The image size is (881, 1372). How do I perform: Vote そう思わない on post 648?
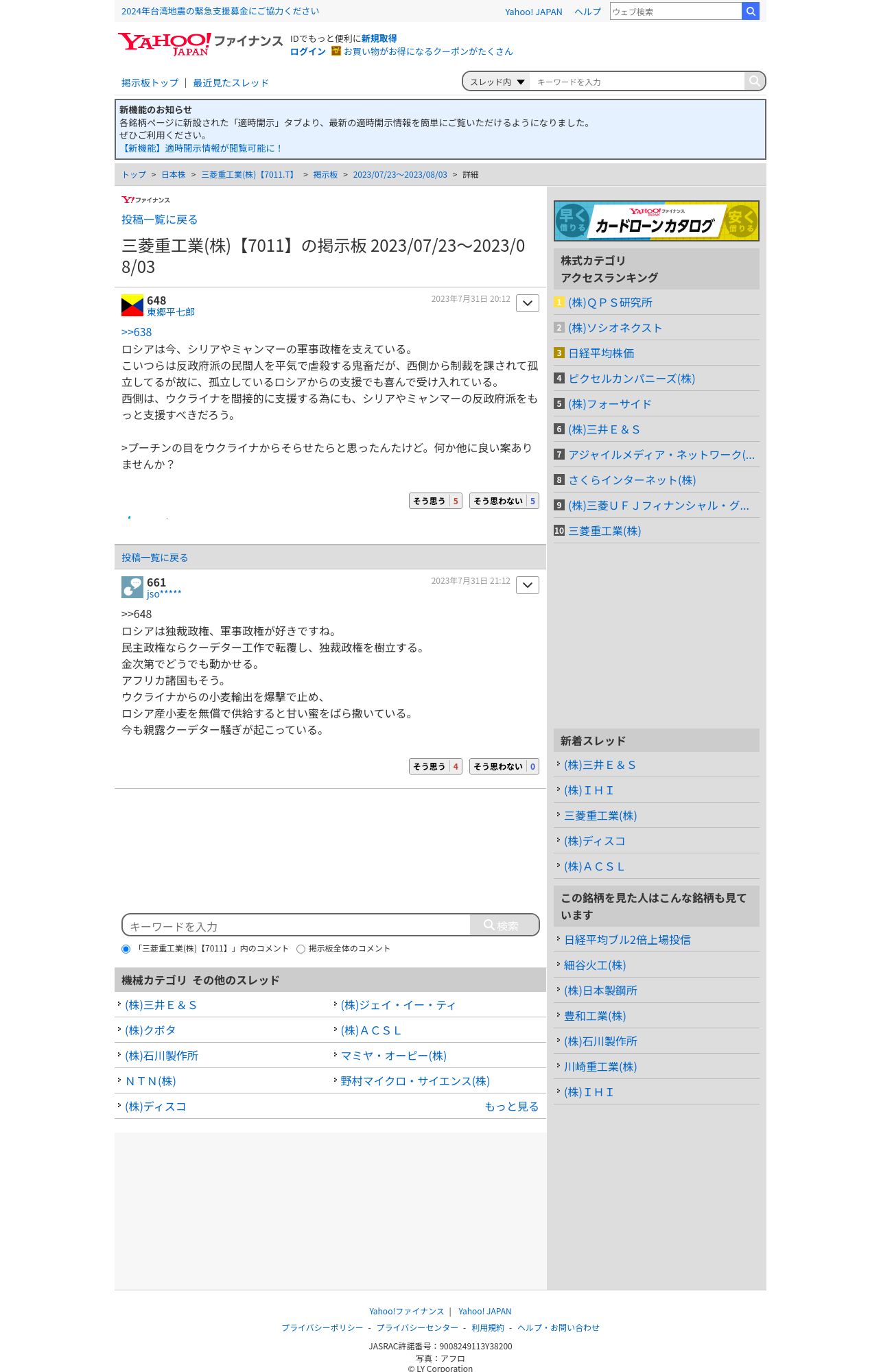pyautogui.click(x=504, y=501)
